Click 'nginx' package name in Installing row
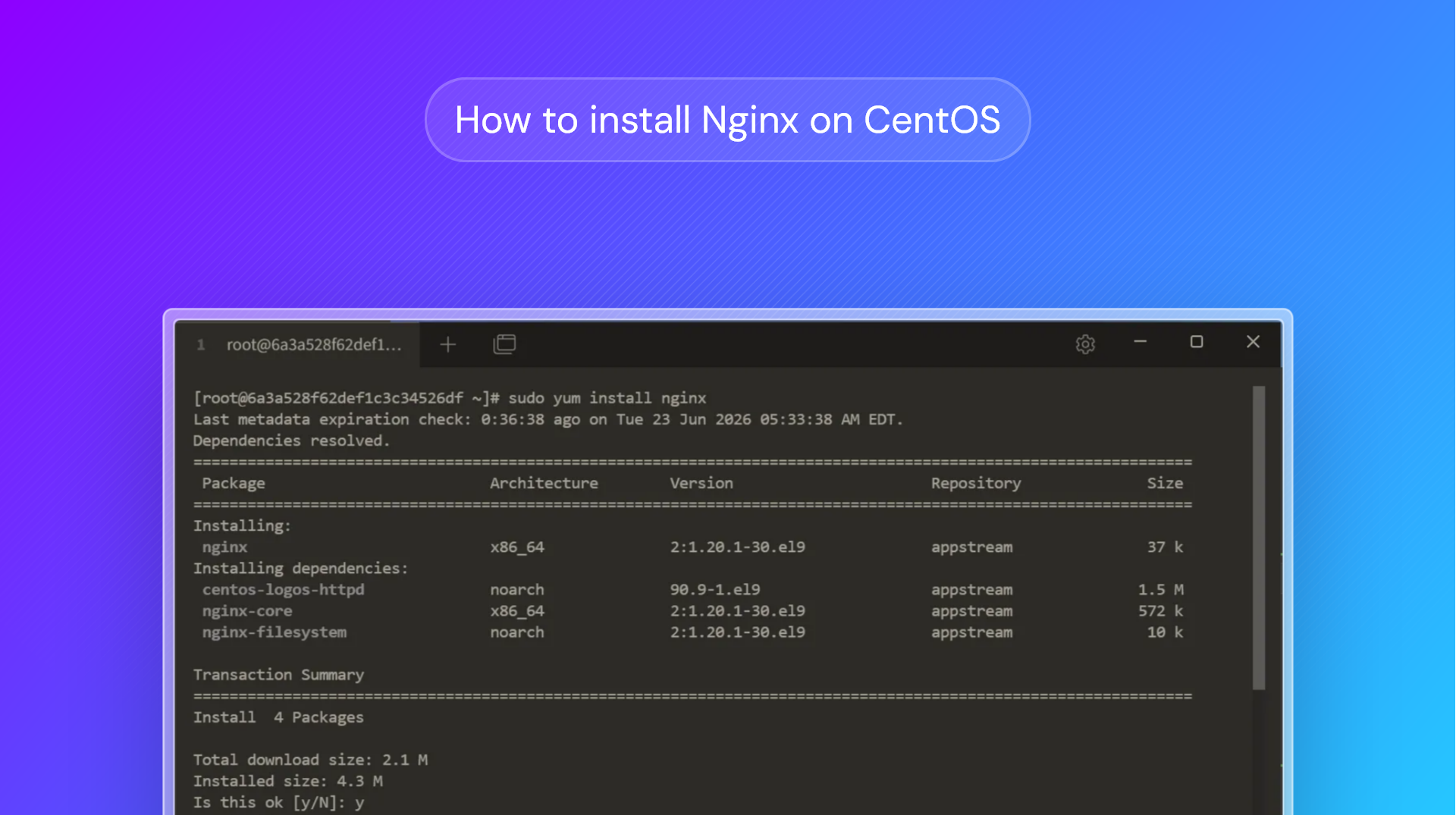Image resolution: width=1456 pixels, height=815 pixels. pyautogui.click(x=224, y=547)
